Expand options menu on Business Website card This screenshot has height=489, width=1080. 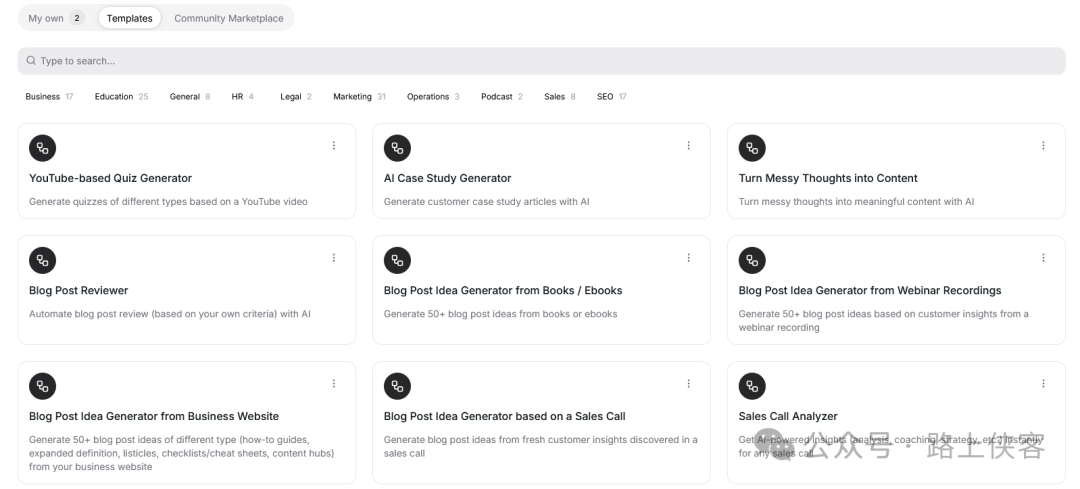334,384
